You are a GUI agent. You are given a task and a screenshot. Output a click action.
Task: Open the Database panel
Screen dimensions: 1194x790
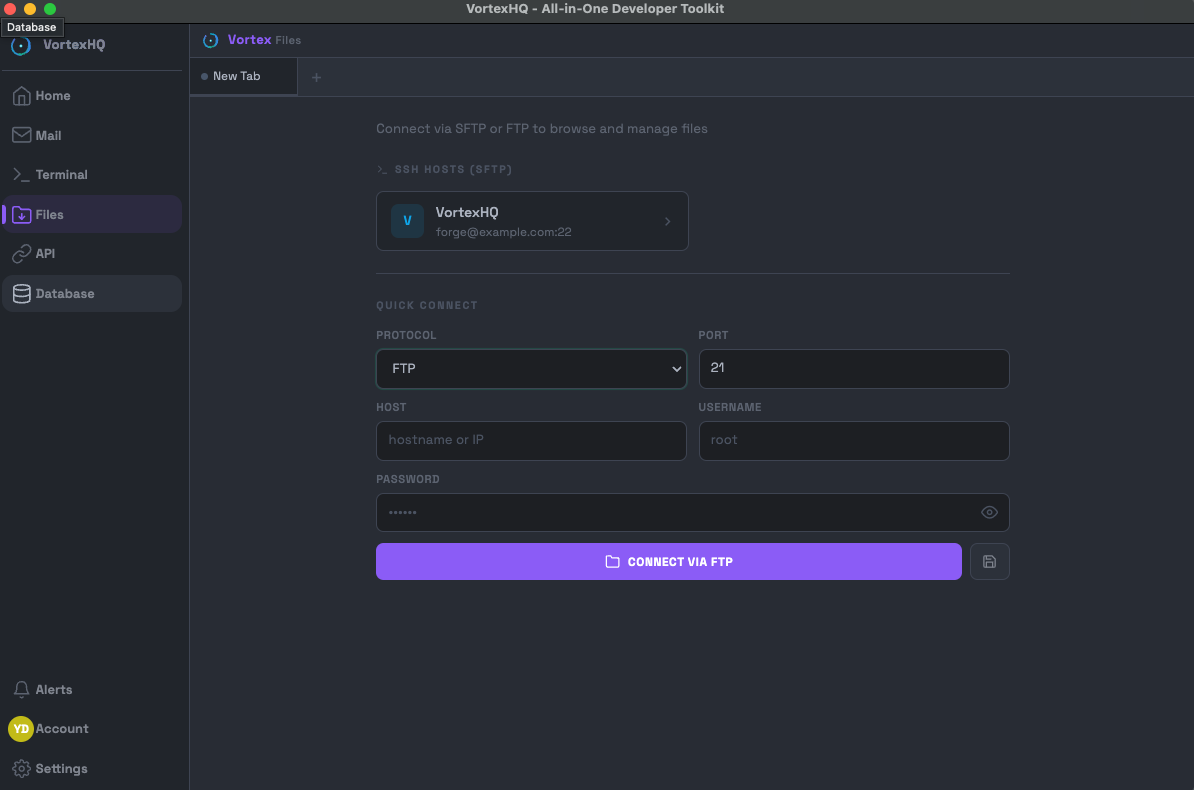[x=65, y=293]
